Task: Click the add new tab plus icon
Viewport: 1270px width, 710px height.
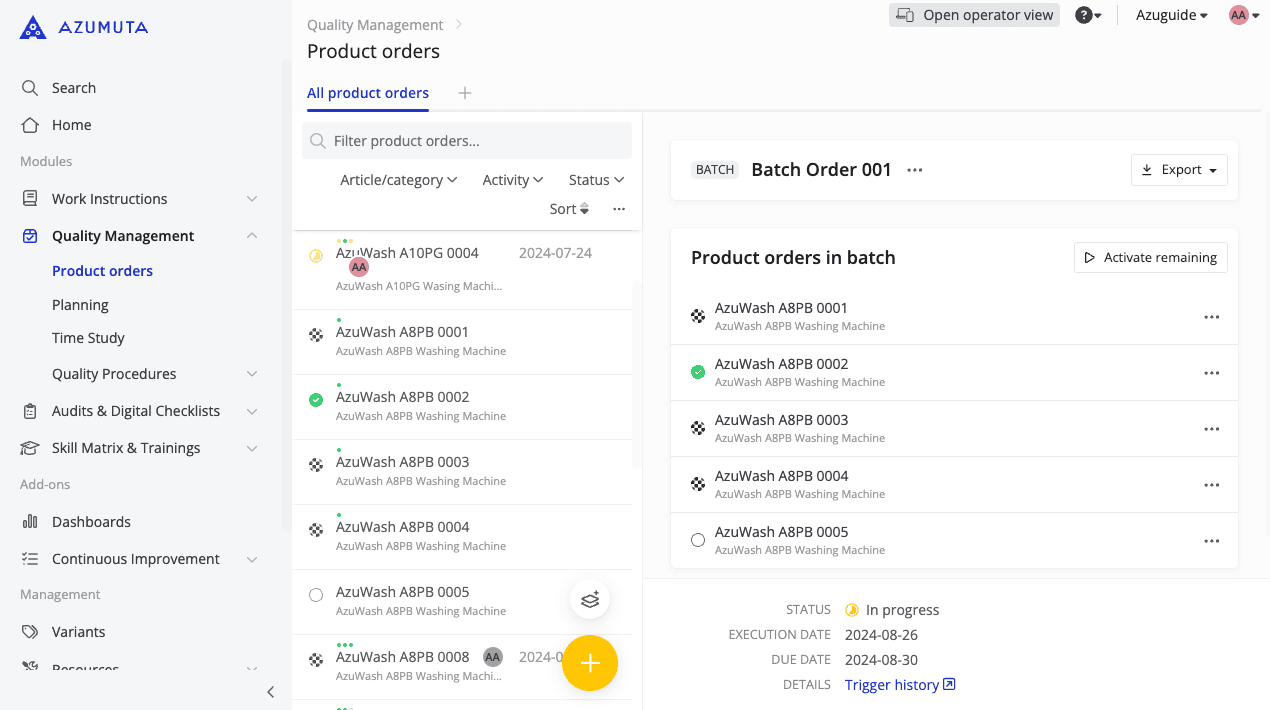Action: pyautogui.click(x=464, y=93)
